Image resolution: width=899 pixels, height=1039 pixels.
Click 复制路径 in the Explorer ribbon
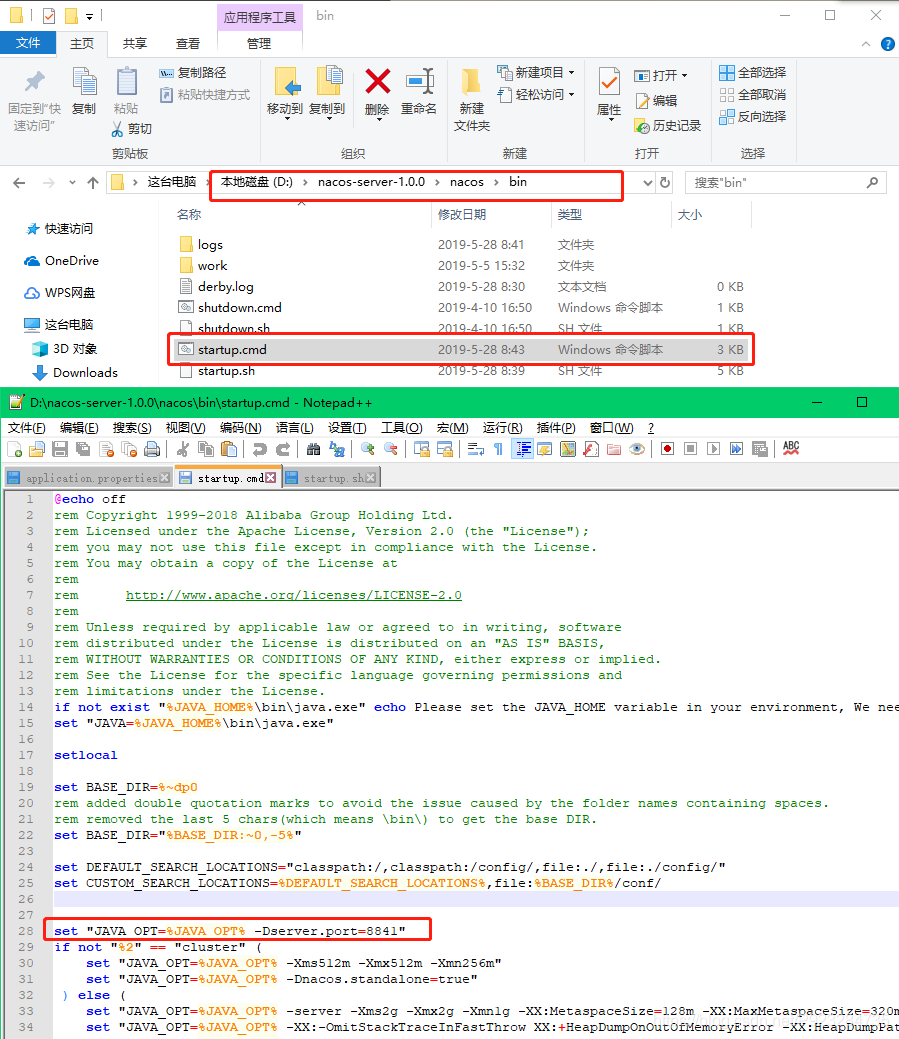coord(193,72)
